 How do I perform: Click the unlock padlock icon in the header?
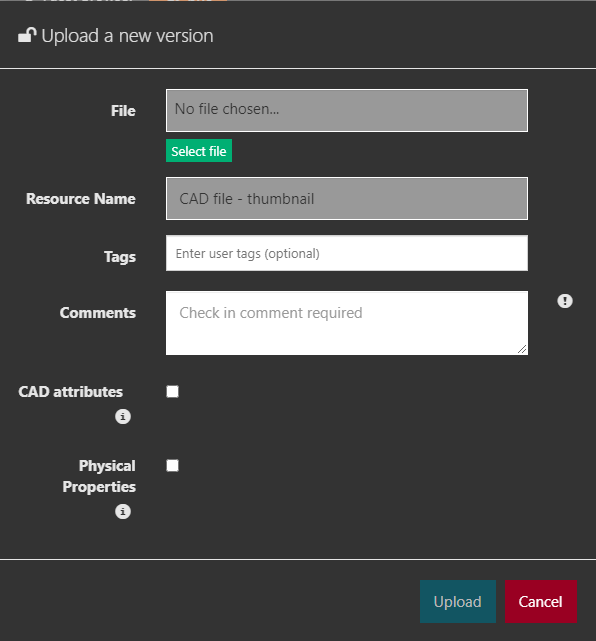[27, 35]
